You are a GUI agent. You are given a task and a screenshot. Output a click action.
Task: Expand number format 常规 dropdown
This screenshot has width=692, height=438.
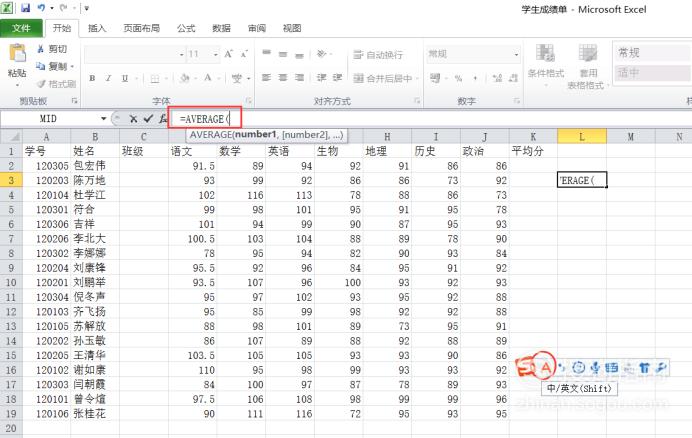(x=516, y=54)
